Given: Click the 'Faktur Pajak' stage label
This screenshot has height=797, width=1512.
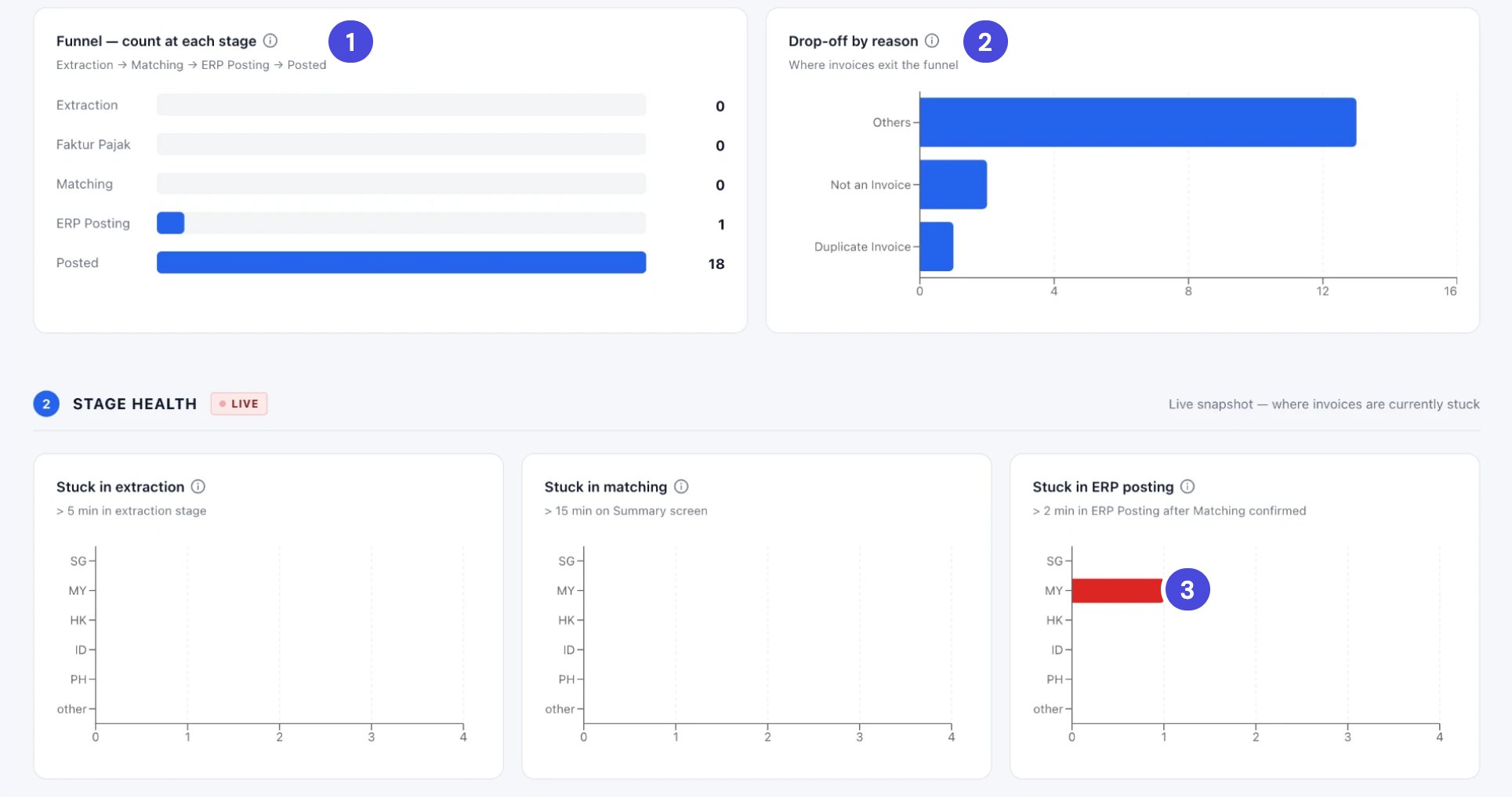Looking at the screenshot, I should pos(93,144).
